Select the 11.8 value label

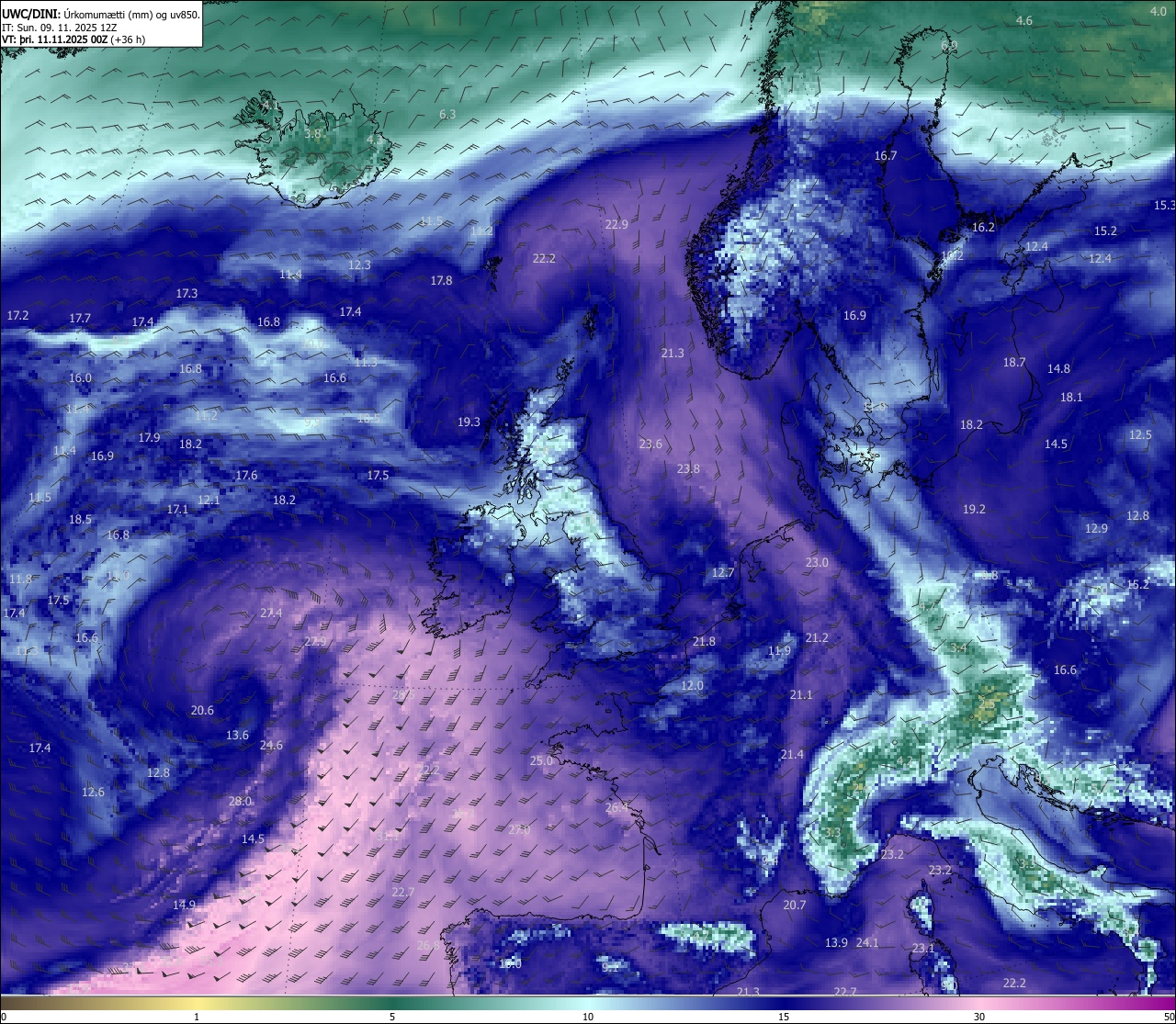[x=20, y=580]
